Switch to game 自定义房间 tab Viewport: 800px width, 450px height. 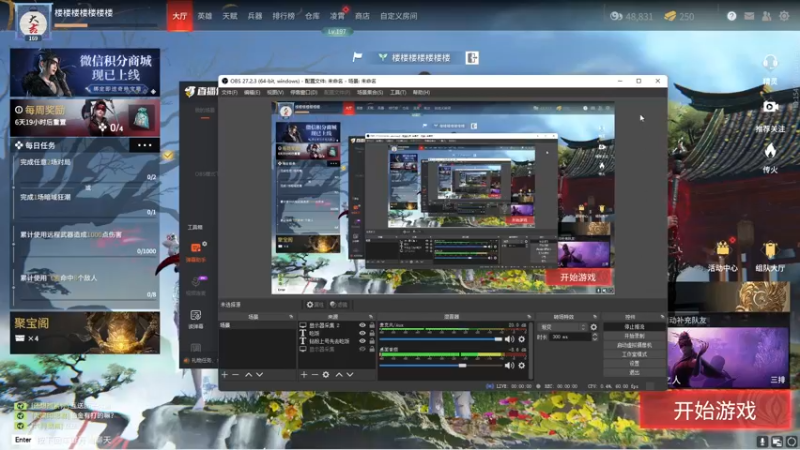398,16
